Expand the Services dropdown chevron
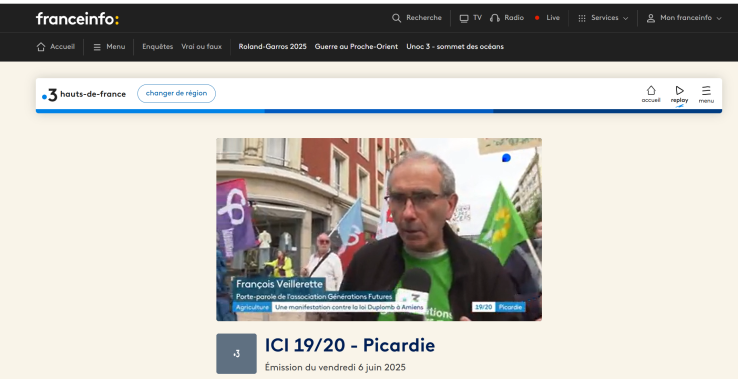This screenshot has width=738, height=379. (626, 18)
